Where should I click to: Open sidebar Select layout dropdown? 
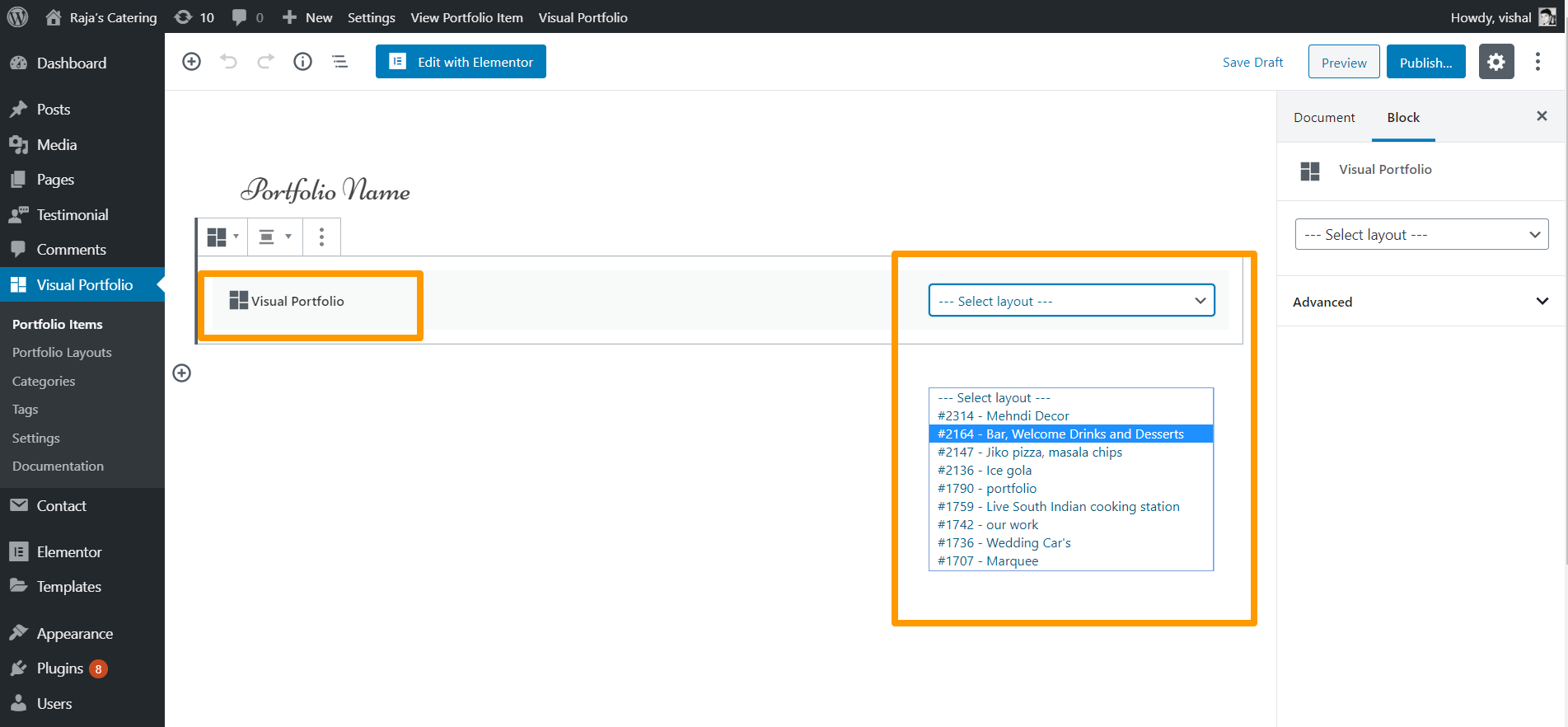(1421, 234)
